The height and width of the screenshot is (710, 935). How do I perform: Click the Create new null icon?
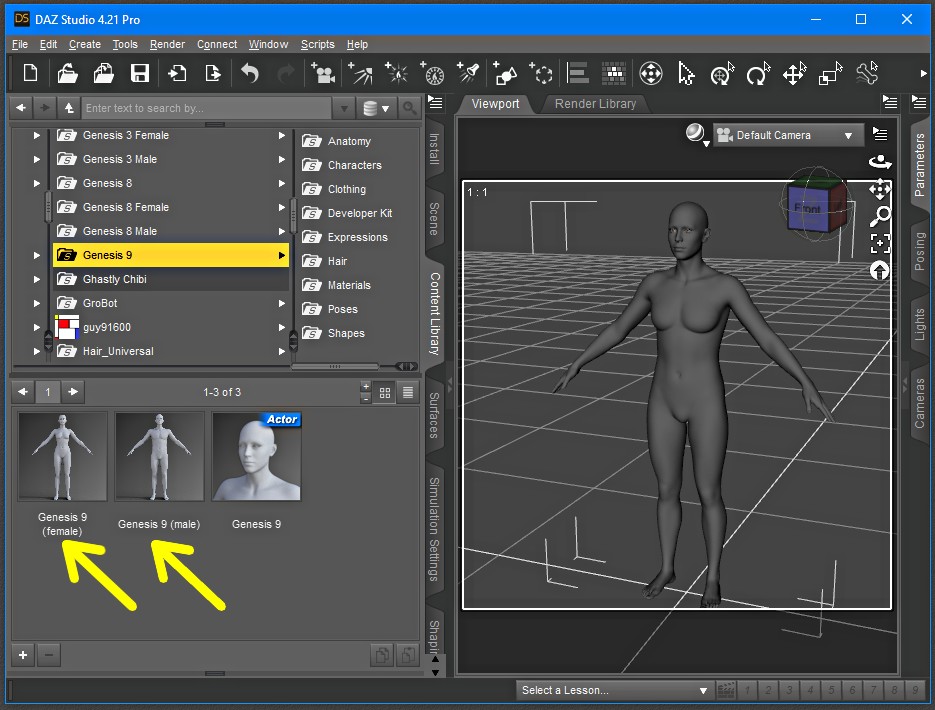pyautogui.click(x=541, y=73)
